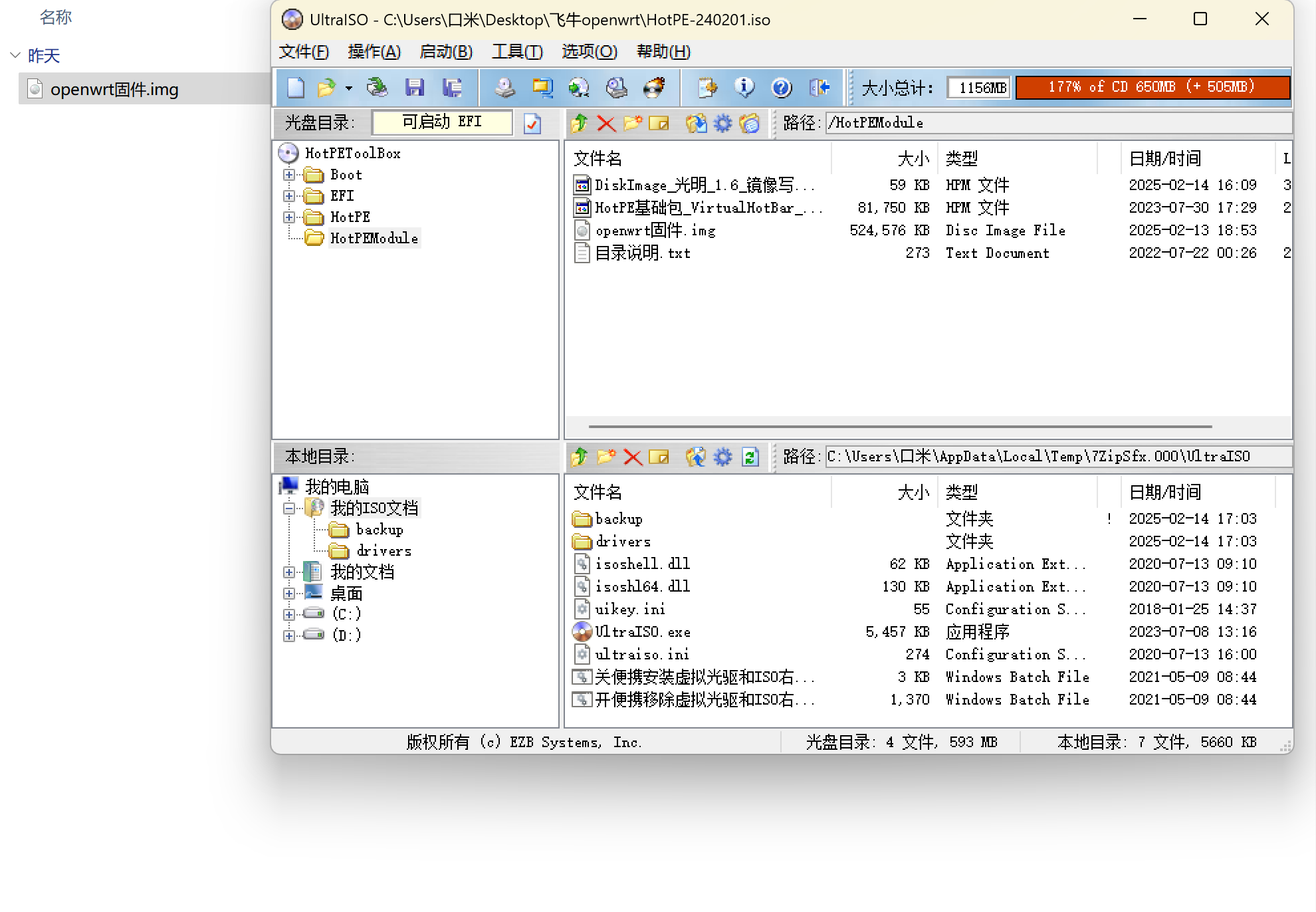
Task: Click Extract files icon in disc pane toolbar
Action: tap(696, 123)
